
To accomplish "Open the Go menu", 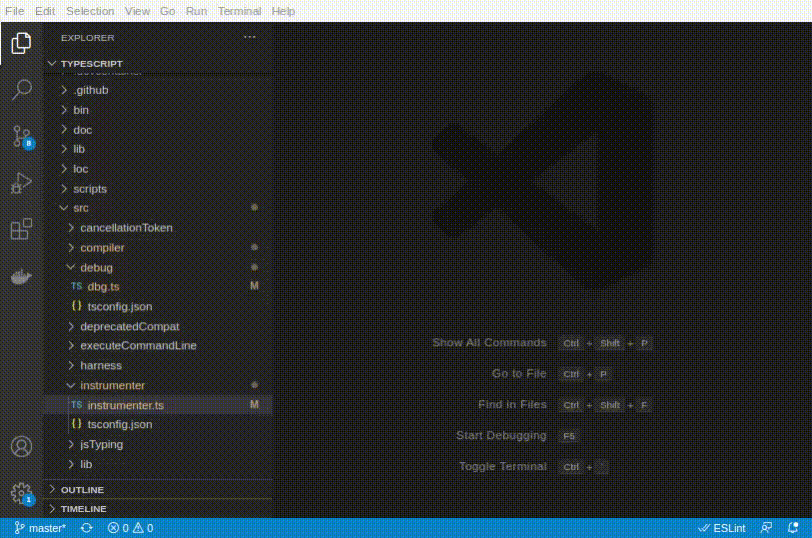I will click(167, 11).
